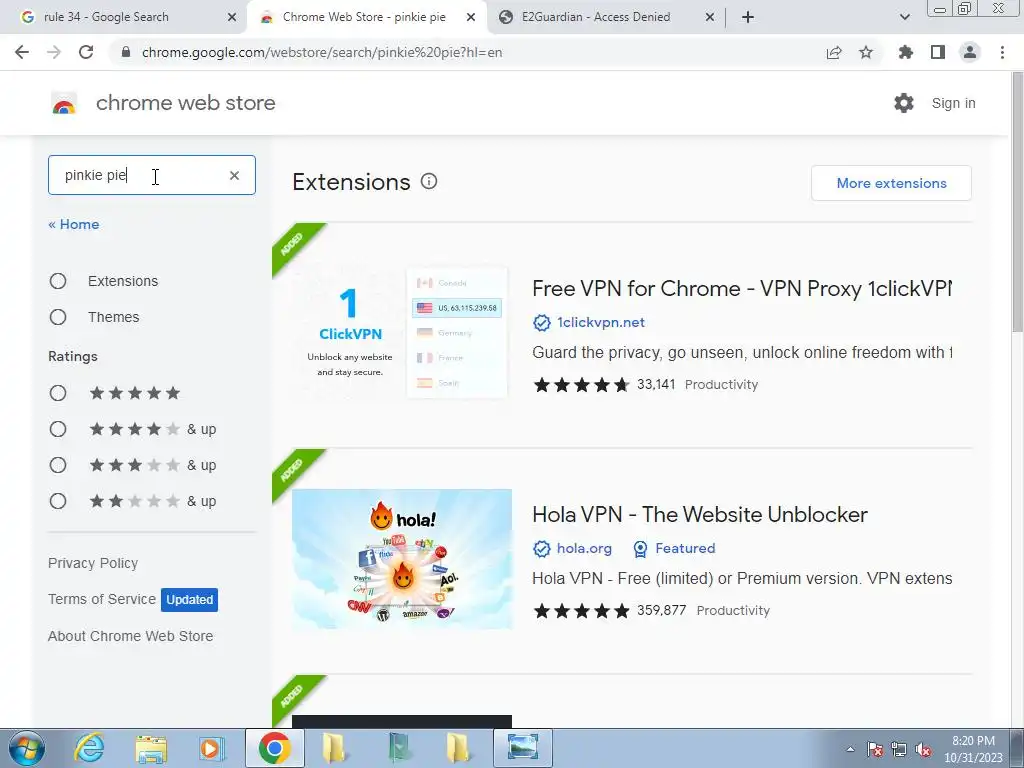Viewport: 1024px width, 768px height.
Task: Open the Terms of Service link
Action: [102, 599]
